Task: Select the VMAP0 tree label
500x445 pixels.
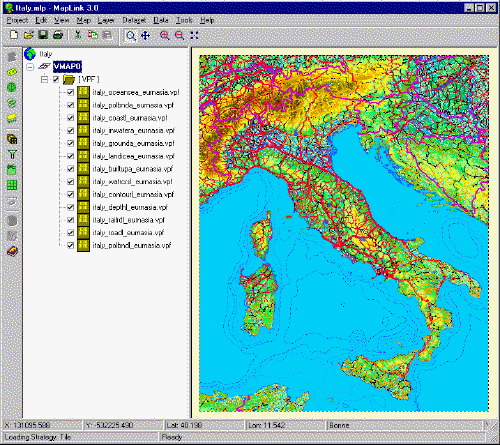Action: point(67,66)
